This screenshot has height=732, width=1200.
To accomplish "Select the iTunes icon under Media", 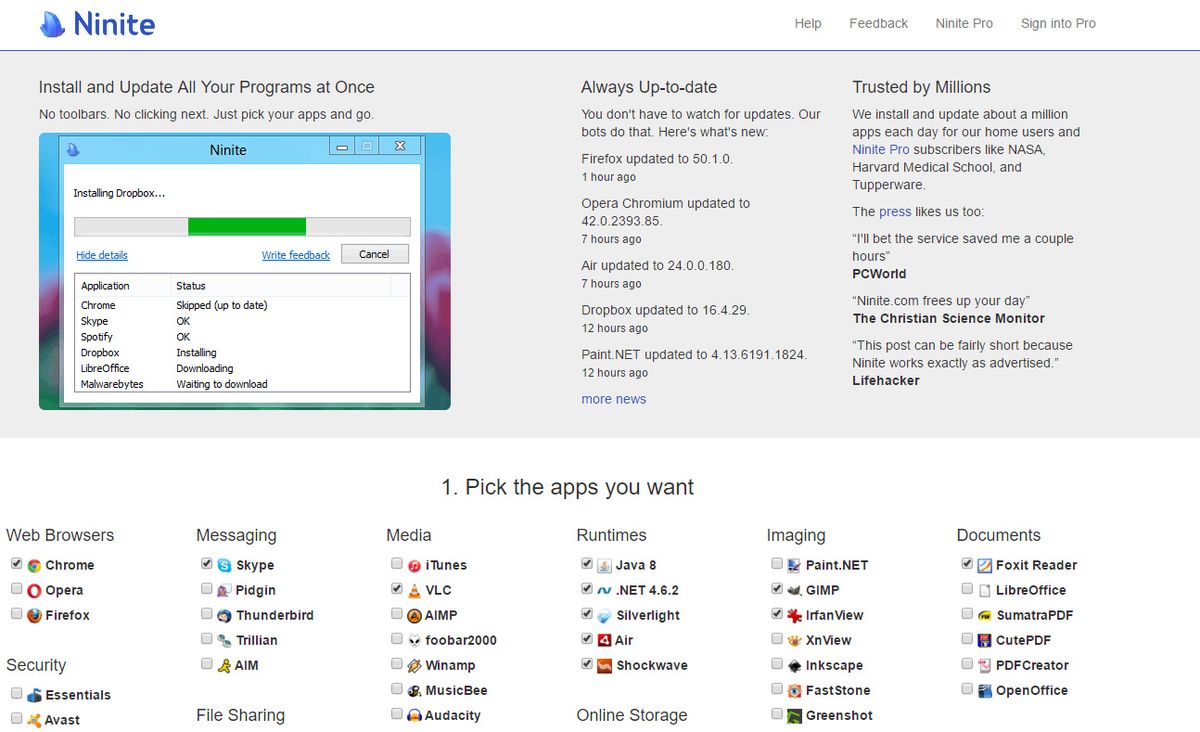I will (x=415, y=564).
